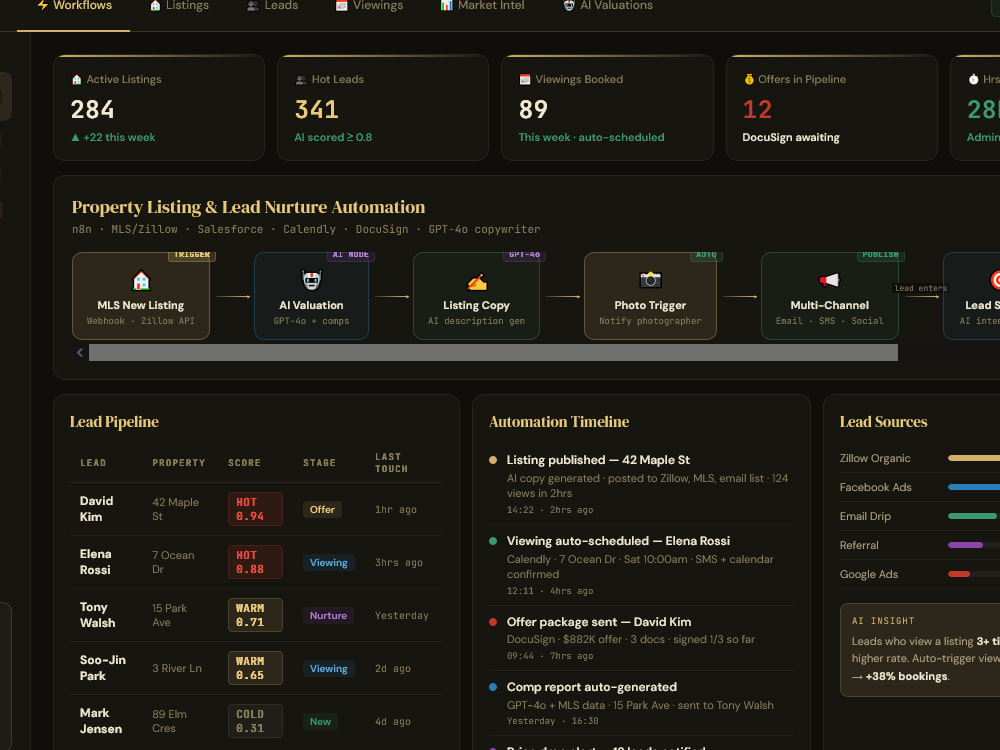Open the Leads tab
This screenshot has height=750, width=1000.
272,6
